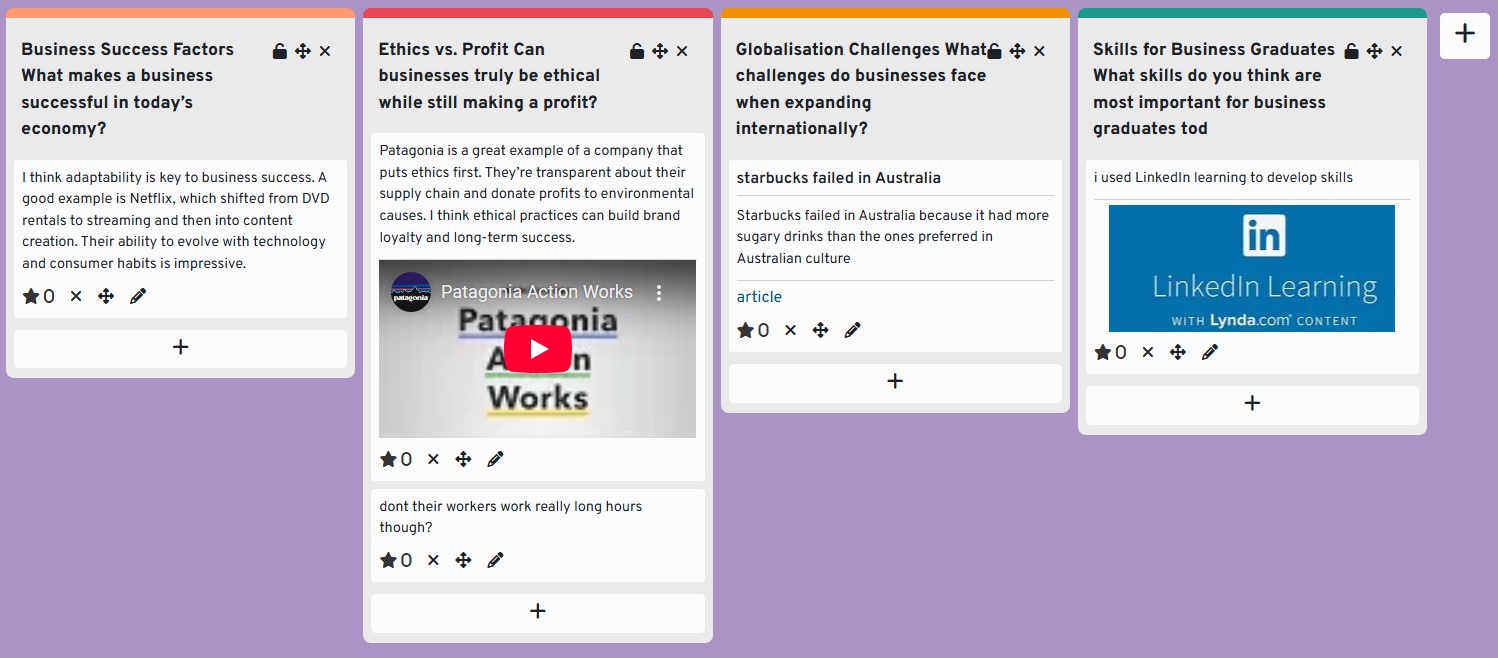The image size is (1498, 658).
Task: Delete the Starbucks failed in Australia post
Action: pyautogui.click(x=790, y=329)
